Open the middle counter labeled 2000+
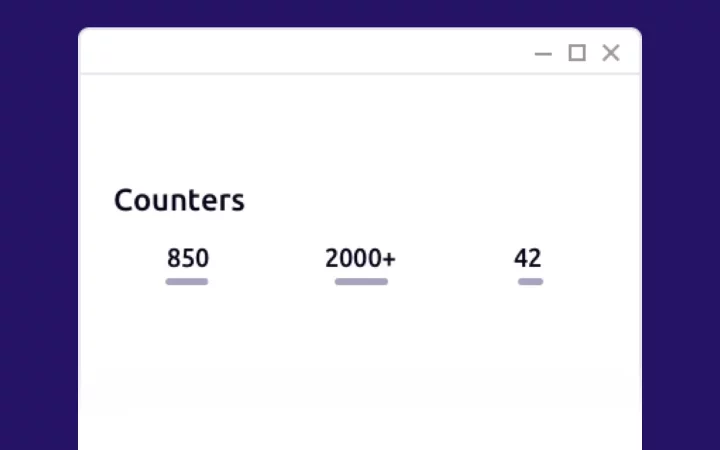 click(360, 258)
